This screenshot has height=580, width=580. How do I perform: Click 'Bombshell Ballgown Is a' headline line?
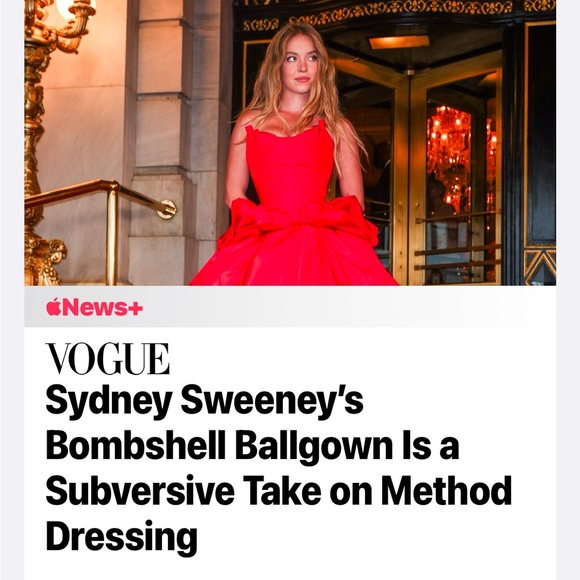[x=252, y=445]
